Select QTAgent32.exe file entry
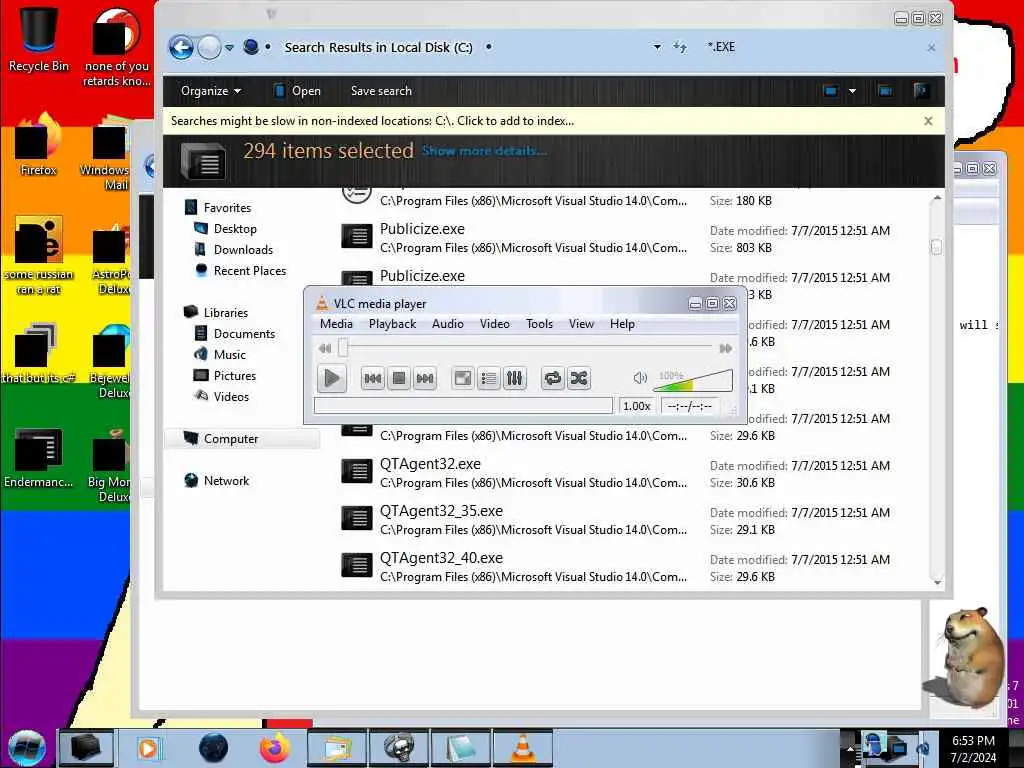The height and width of the screenshot is (768, 1024). 630,473
